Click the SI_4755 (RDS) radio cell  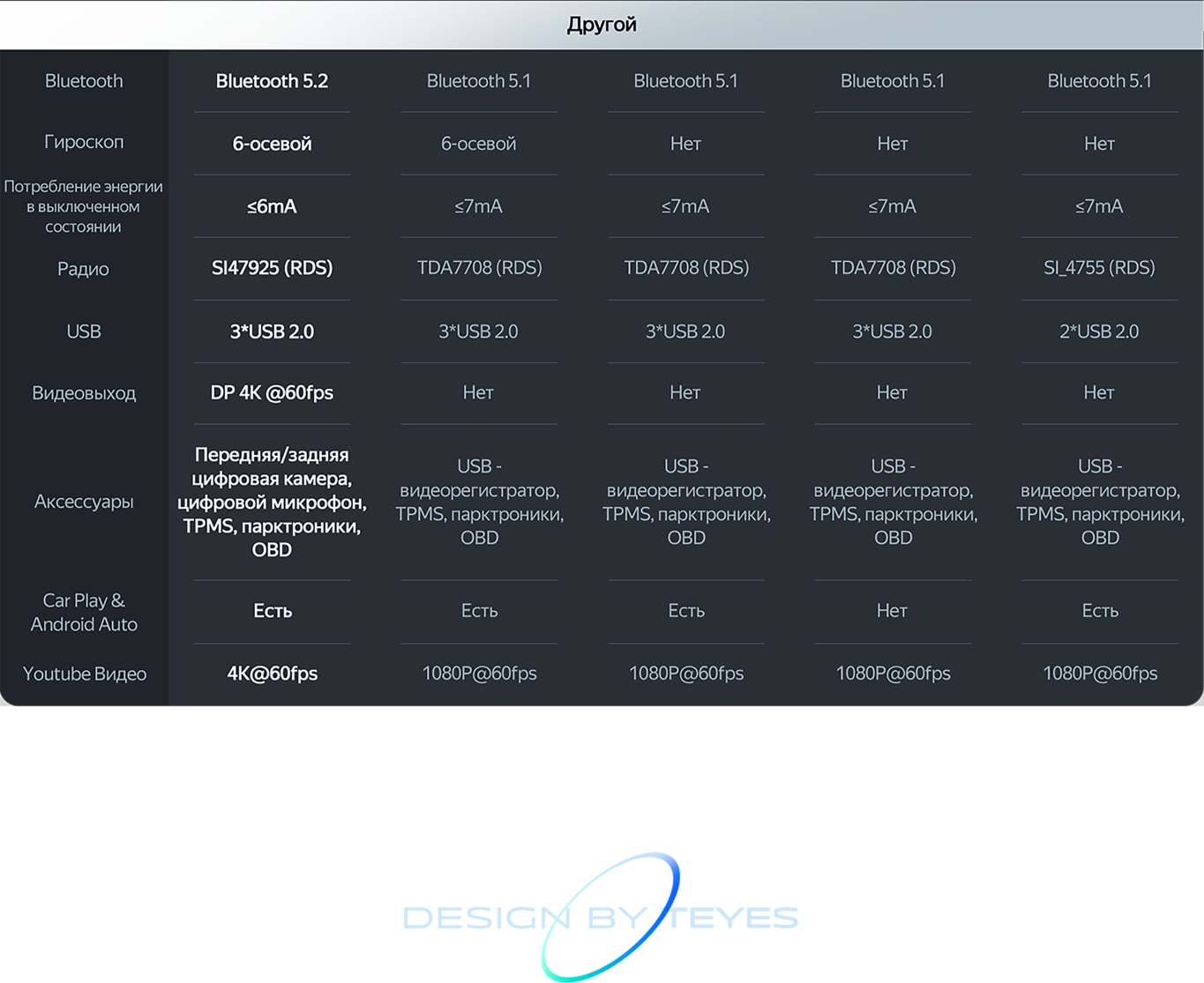1099,268
